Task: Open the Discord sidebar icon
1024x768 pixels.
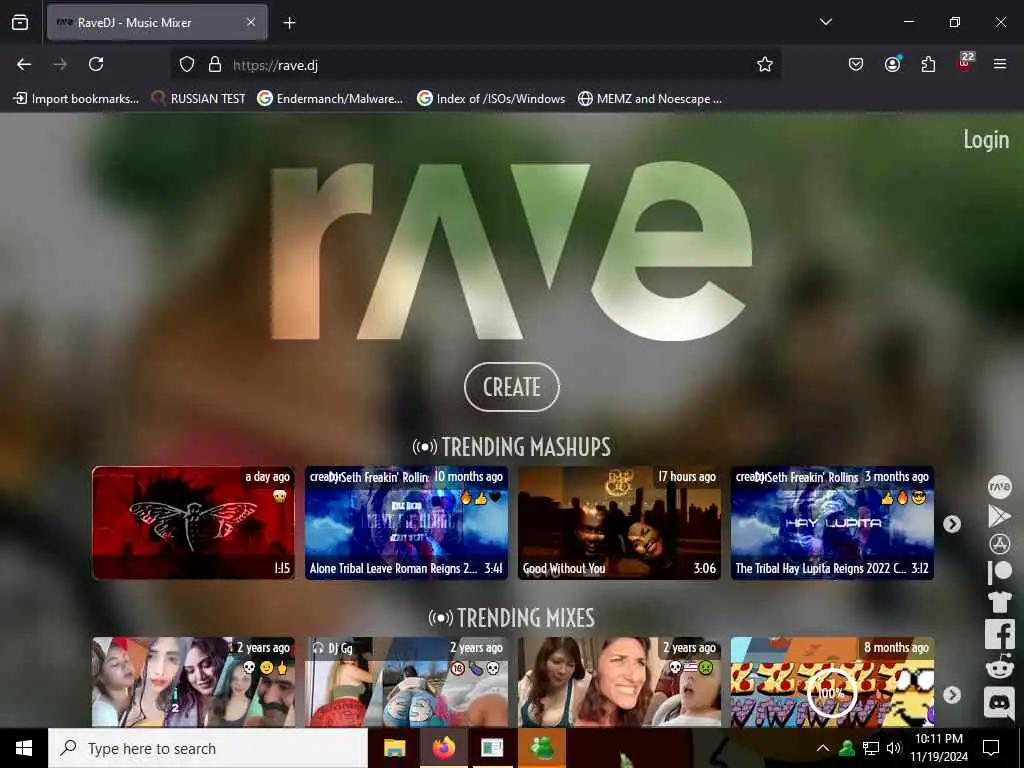Action: click(x=999, y=703)
